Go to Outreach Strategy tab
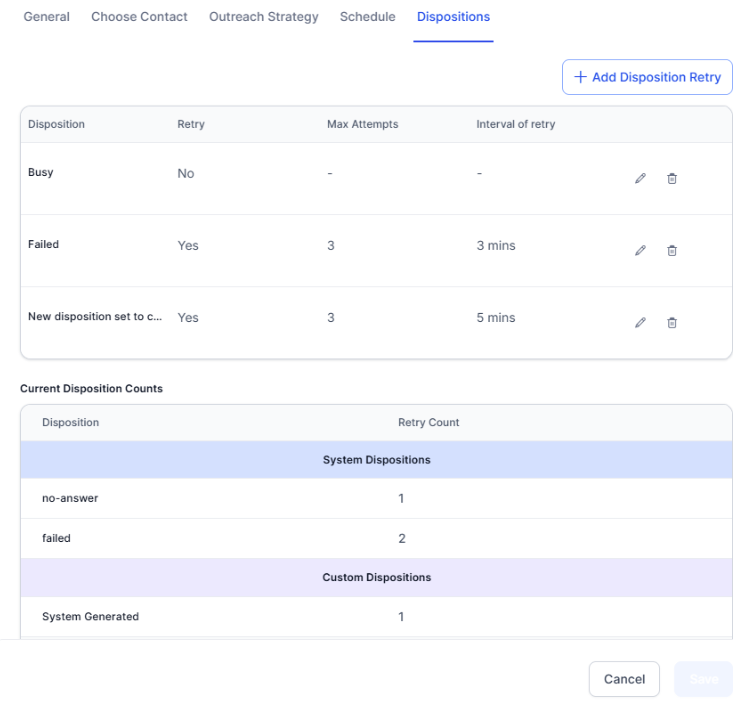This screenshot has width=733, height=704. (x=264, y=17)
